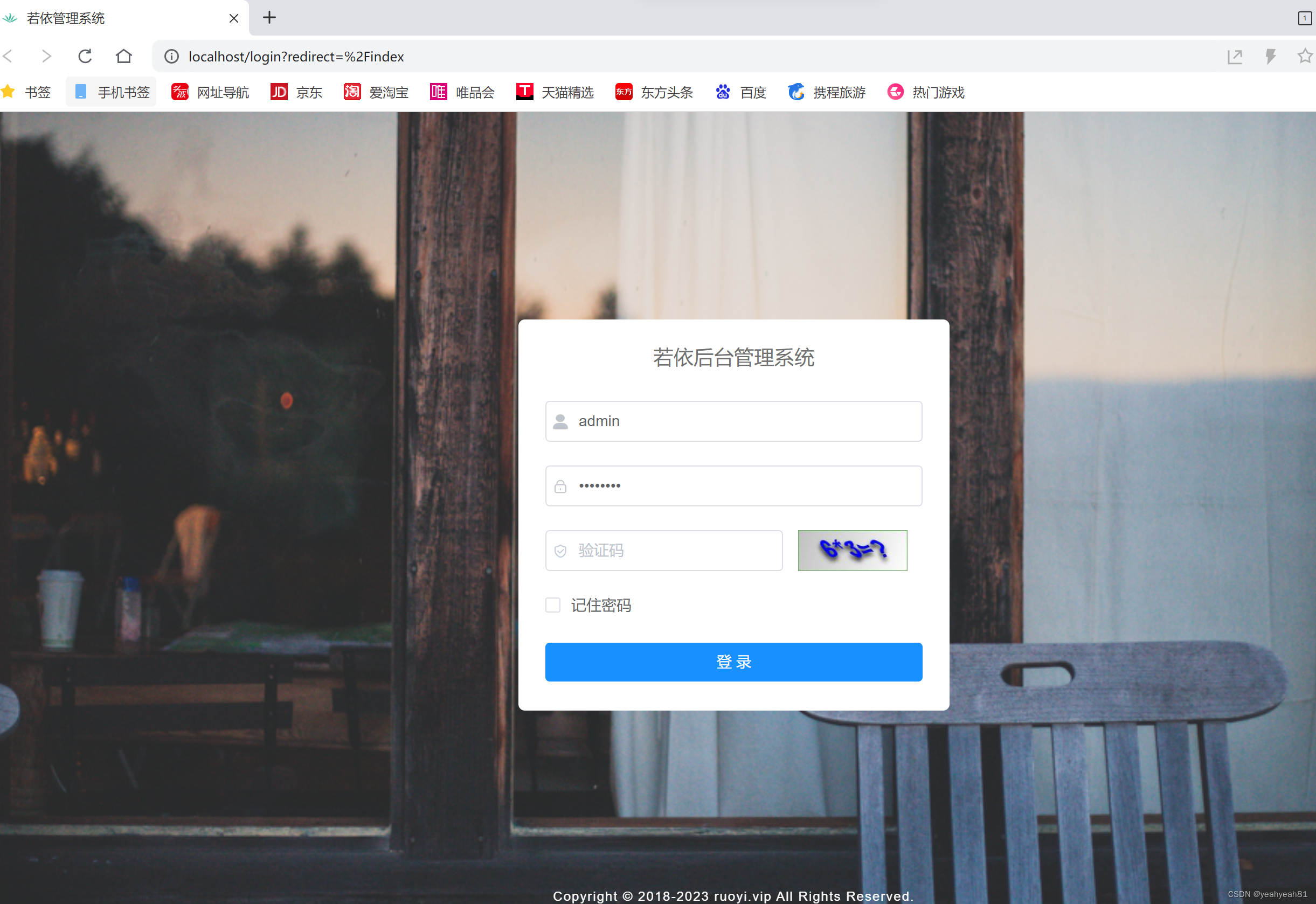
Task: Click the browser reload icon
Action: click(85, 56)
